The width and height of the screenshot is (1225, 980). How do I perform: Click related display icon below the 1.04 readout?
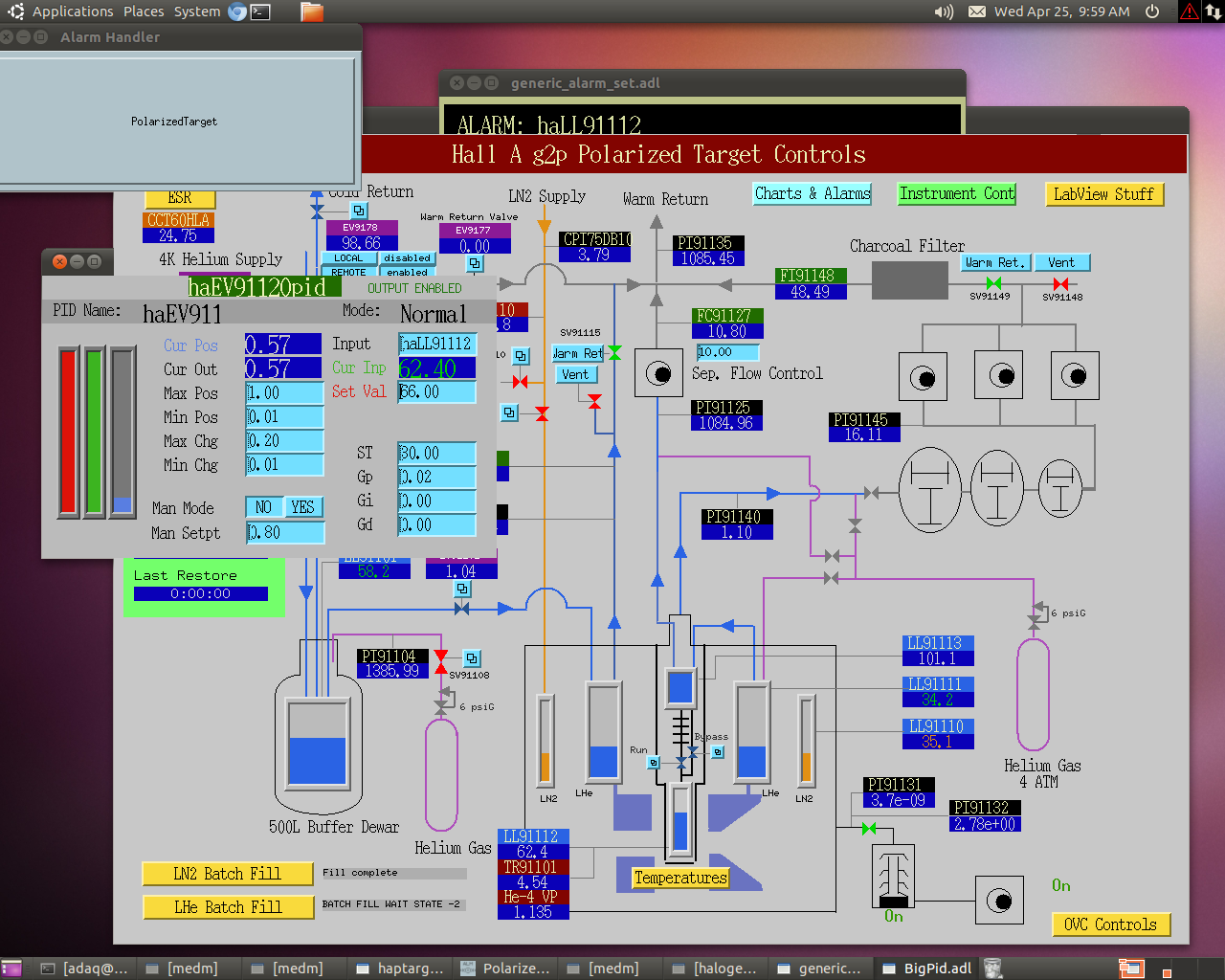[462, 590]
